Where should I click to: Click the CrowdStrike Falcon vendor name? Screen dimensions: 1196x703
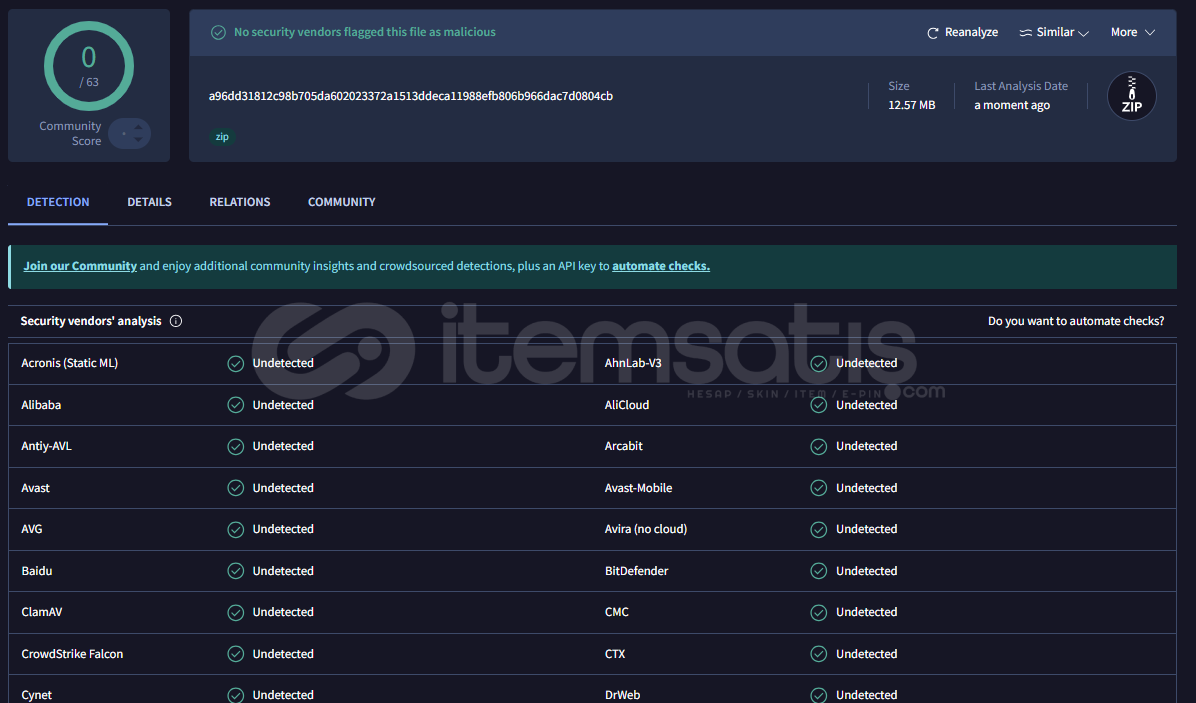point(72,654)
